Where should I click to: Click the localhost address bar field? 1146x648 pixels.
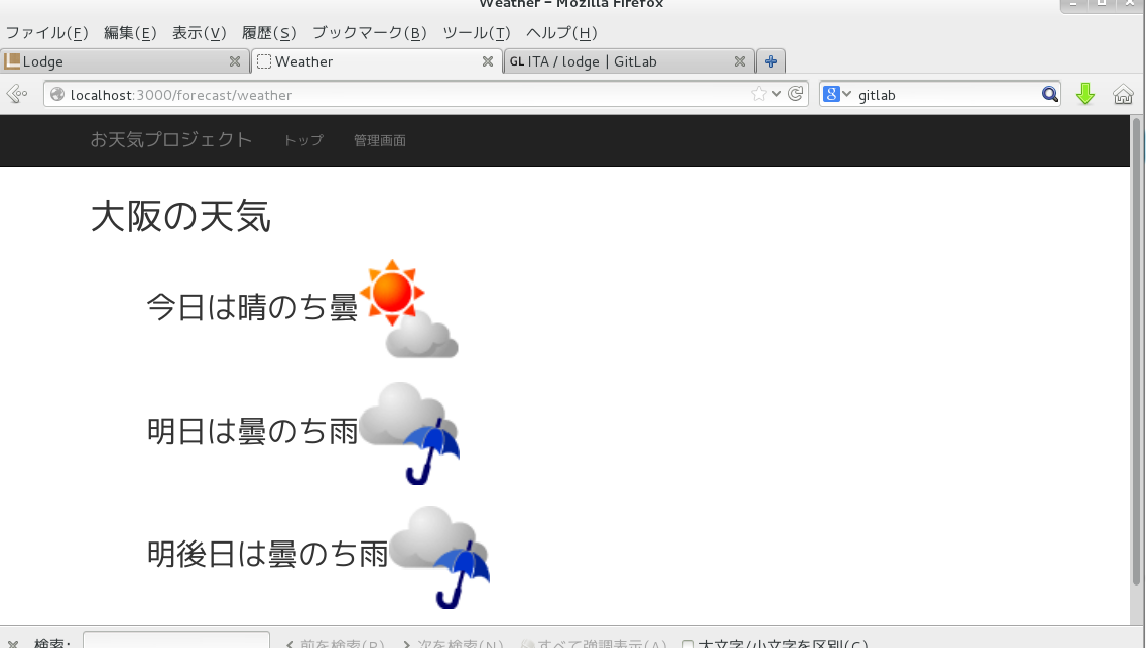click(x=400, y=95)
